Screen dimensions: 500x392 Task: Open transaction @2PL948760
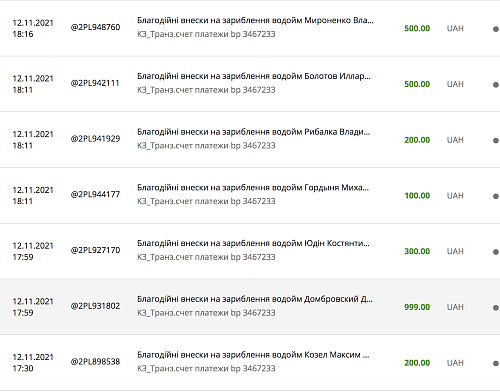click(x=95, y=27)
